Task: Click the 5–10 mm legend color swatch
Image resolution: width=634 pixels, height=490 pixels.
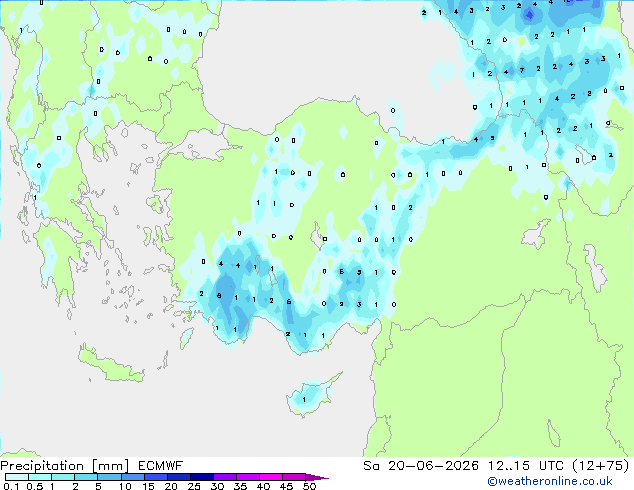Action: pos(109,477)
